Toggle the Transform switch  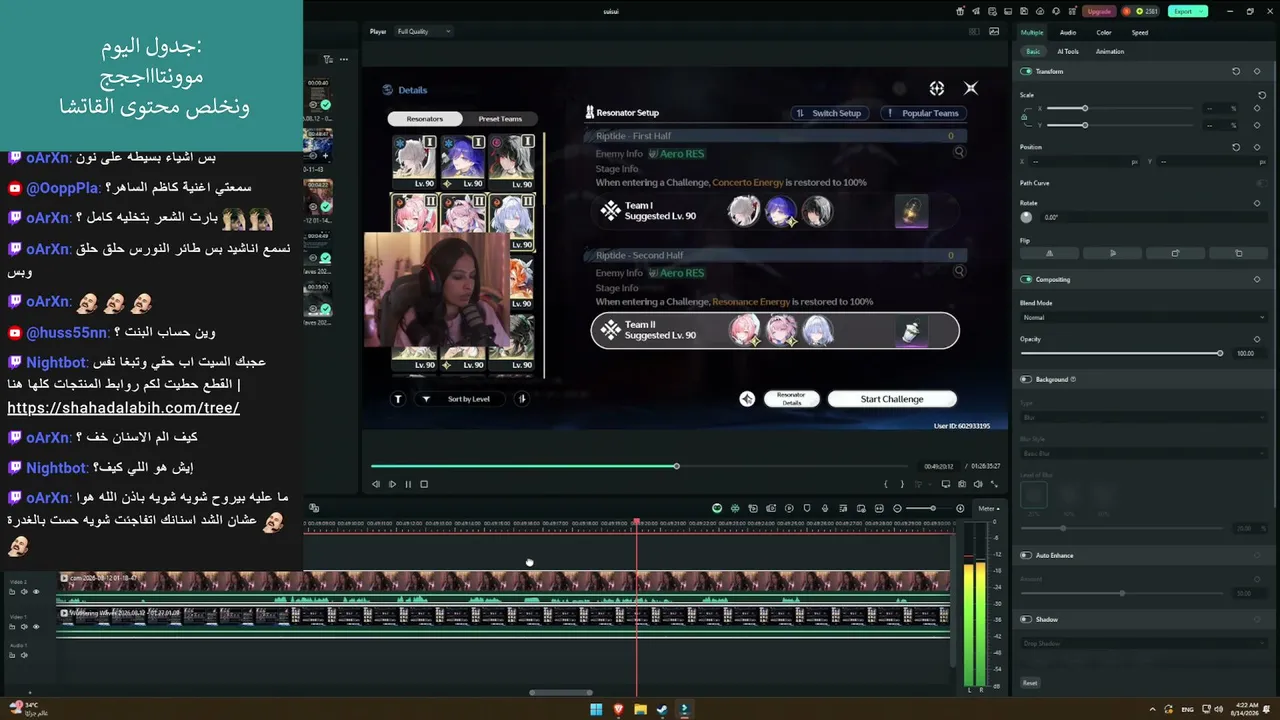(1026, 71)
